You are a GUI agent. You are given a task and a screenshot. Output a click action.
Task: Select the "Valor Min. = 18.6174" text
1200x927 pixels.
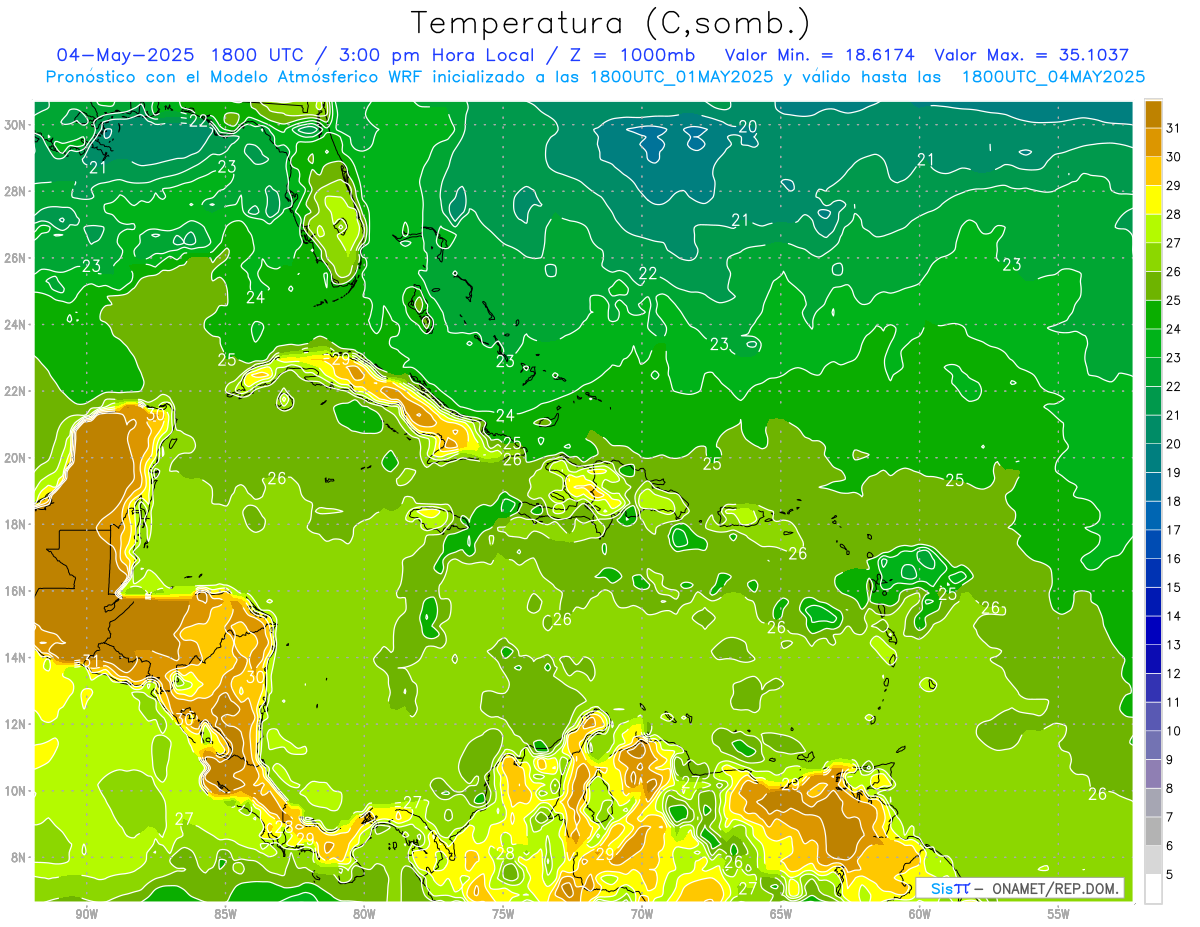tap(819, 54)
